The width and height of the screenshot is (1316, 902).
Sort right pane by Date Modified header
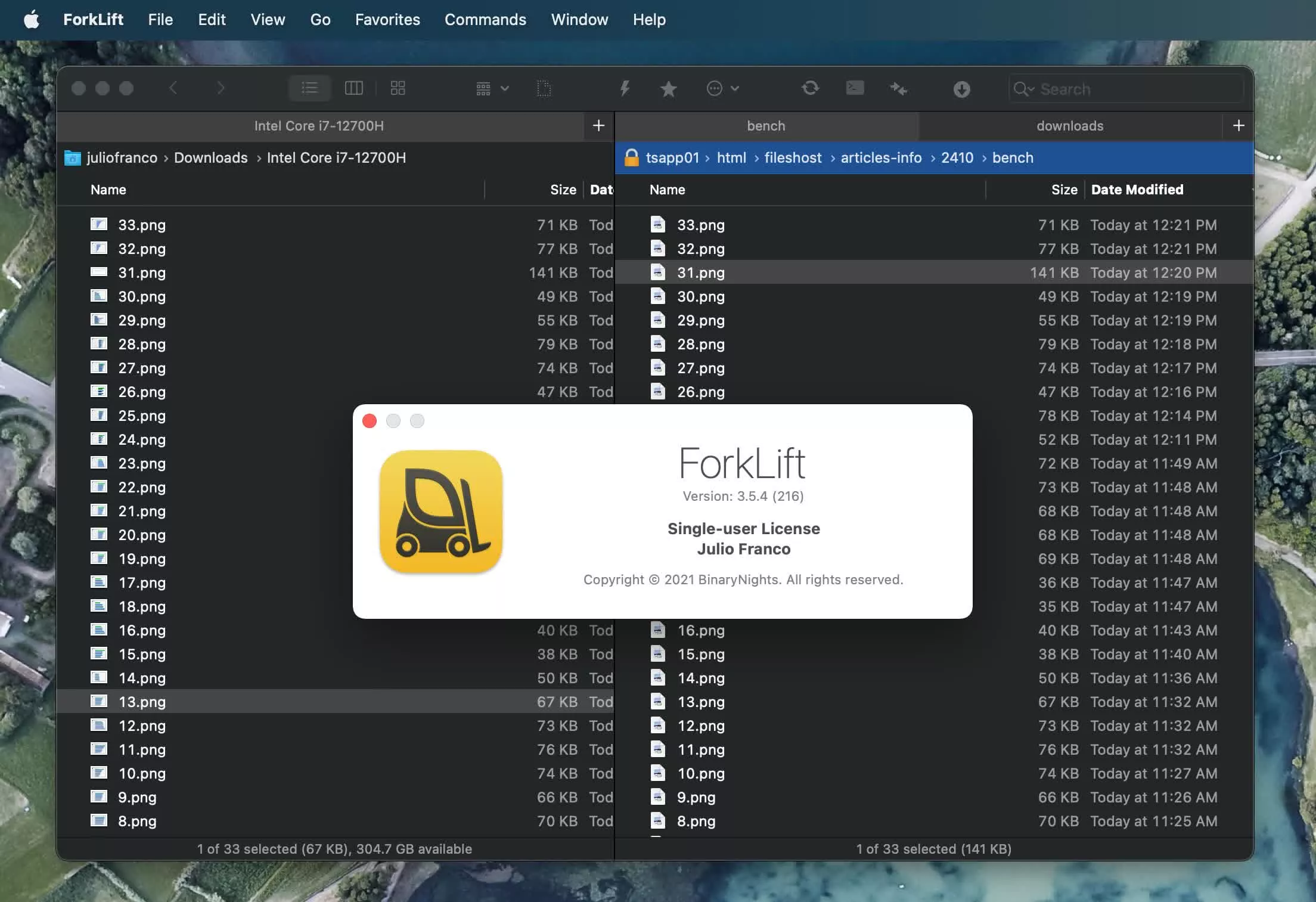(x=1137, y=190)
